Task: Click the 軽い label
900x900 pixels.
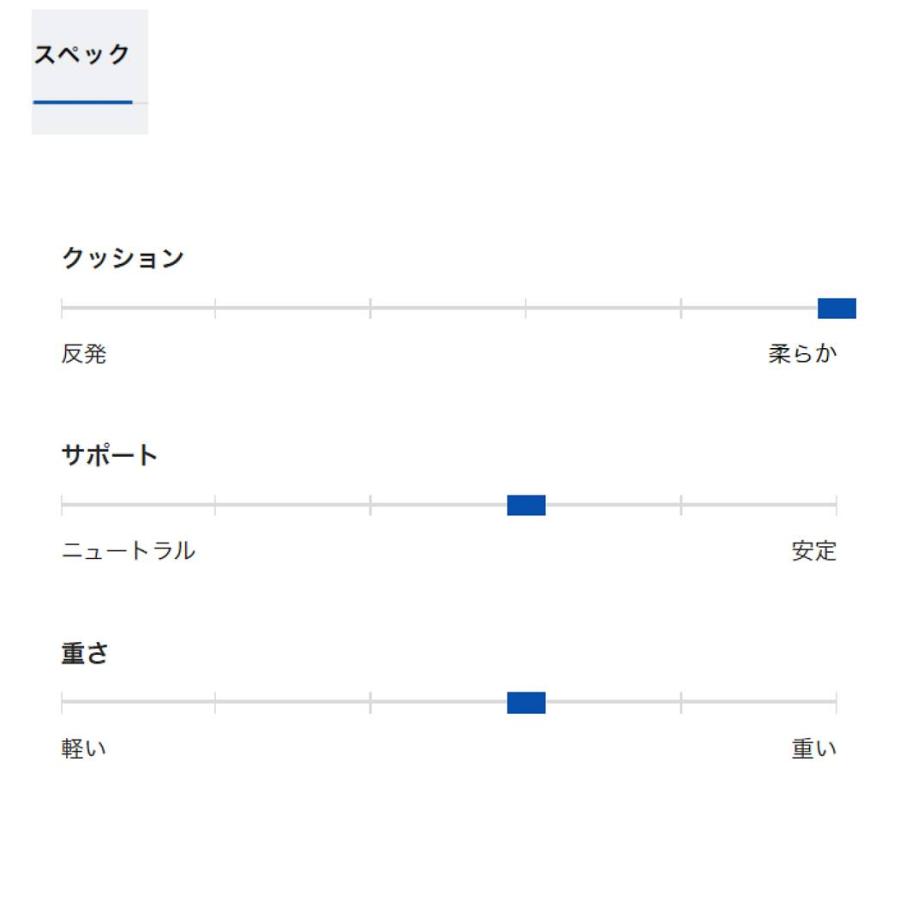Action: (x=84, y=749)
